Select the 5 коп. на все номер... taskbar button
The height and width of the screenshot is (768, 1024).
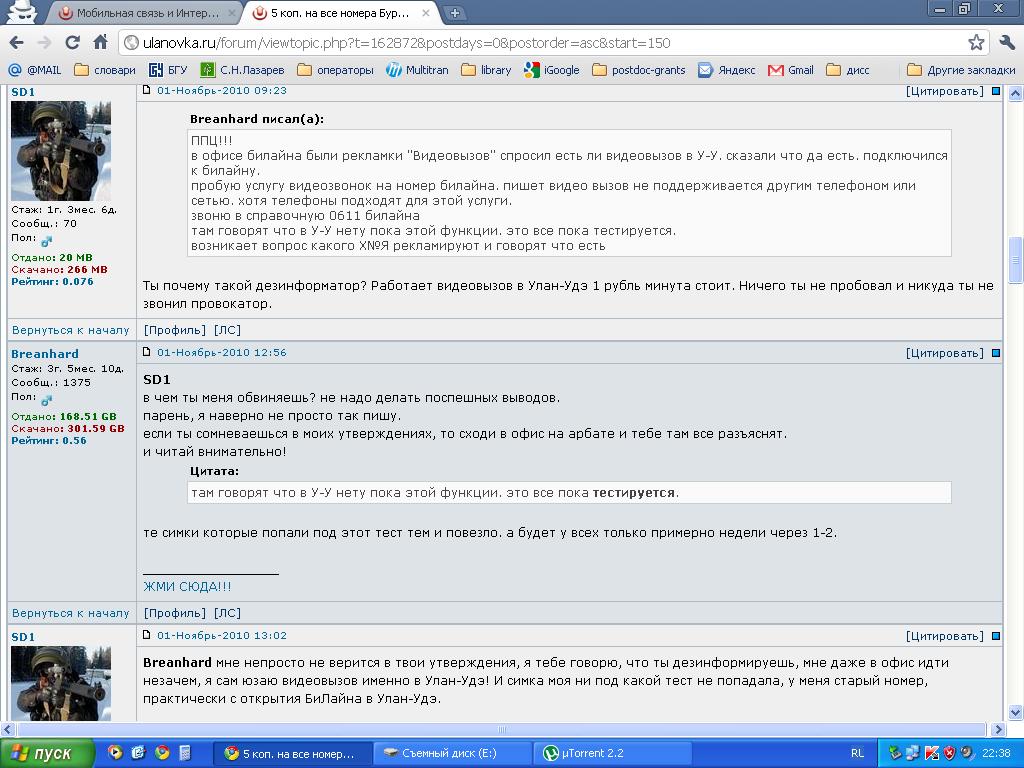tap(293, 753)
